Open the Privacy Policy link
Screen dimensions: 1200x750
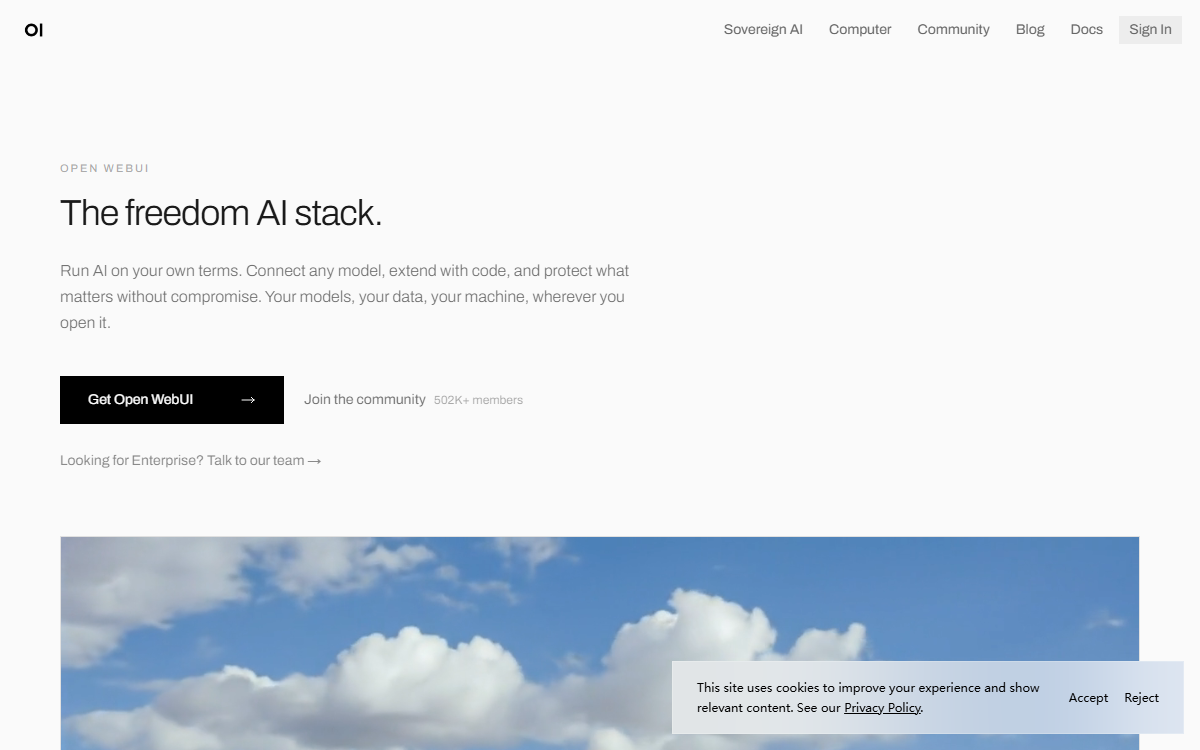(x=882, y=708)
